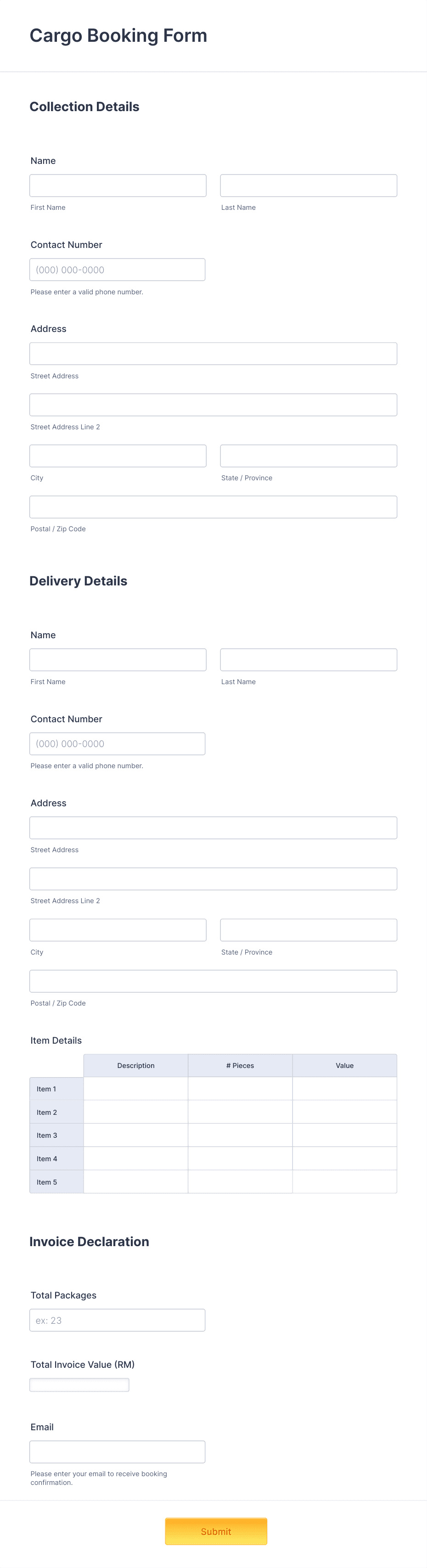Click the City field under Delivery Details
427x1568 pixels.
(118, 929)
